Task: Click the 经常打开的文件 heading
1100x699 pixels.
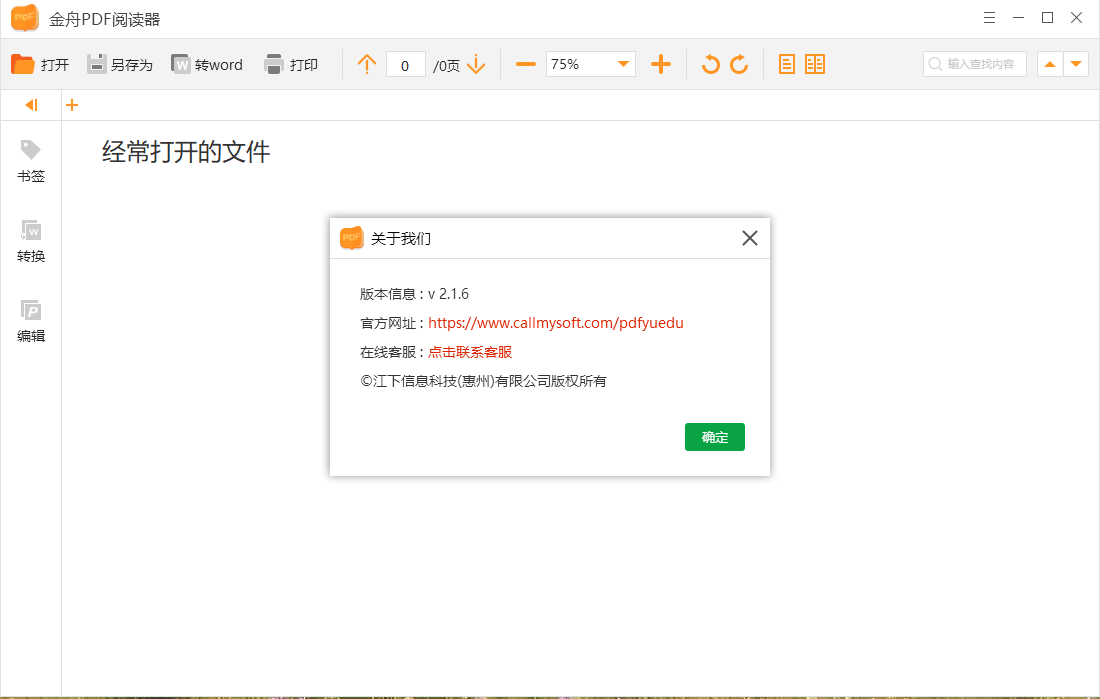Action: pos(186,152)
